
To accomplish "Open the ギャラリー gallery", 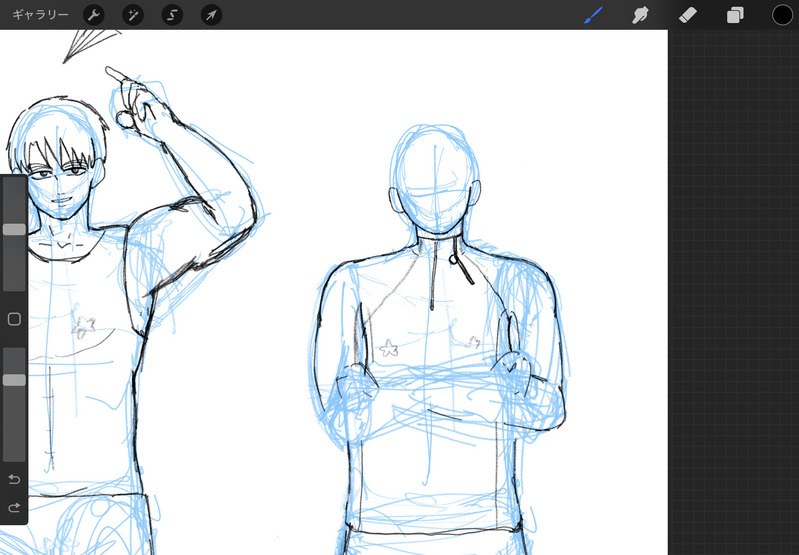I will coord(40,15).
